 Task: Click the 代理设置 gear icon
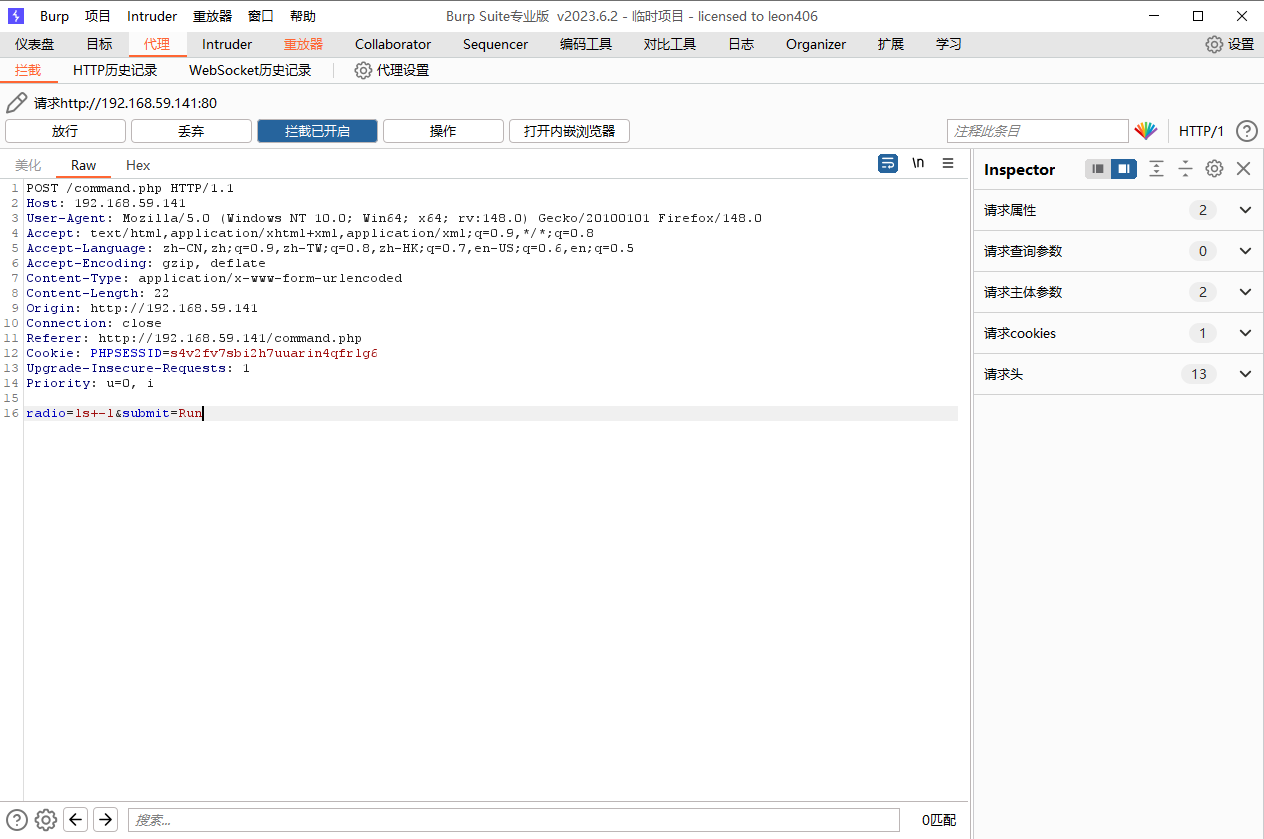[363, 70]
